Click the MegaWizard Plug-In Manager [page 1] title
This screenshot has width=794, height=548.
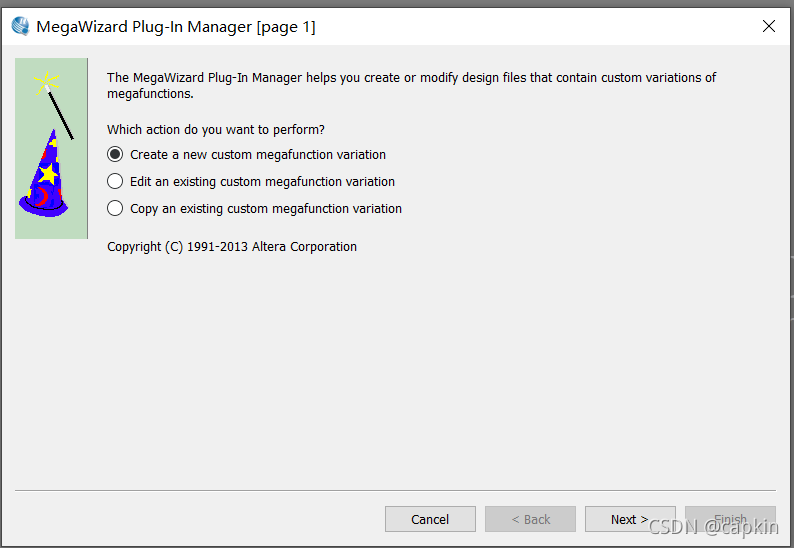point(176,26)
